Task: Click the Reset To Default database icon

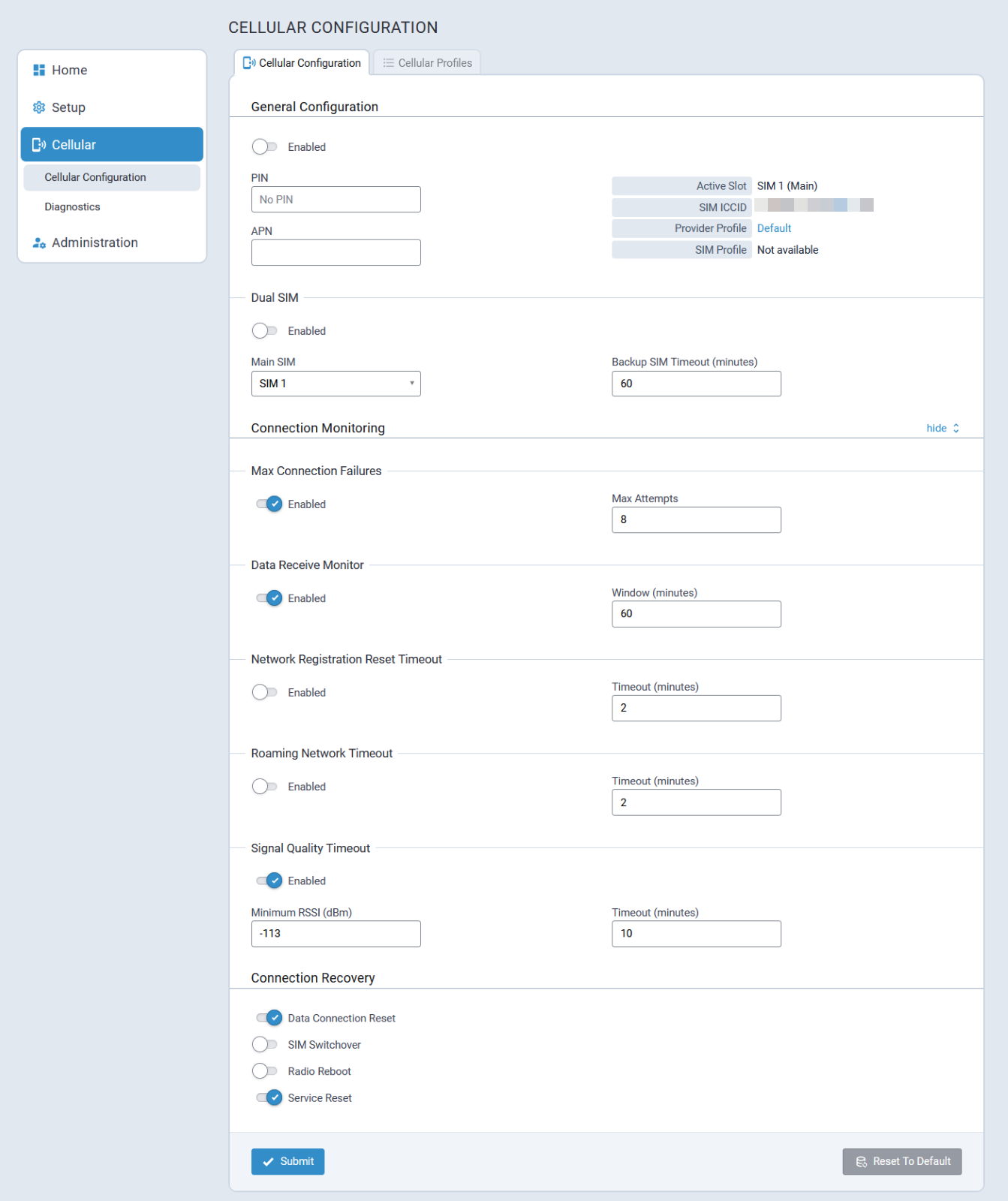Action: pos(861,1162)
